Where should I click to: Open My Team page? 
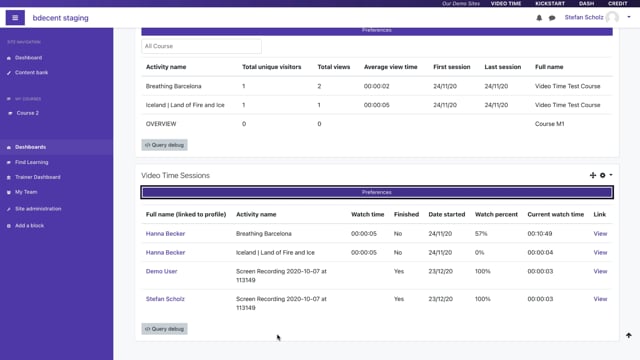click(26, 192)
